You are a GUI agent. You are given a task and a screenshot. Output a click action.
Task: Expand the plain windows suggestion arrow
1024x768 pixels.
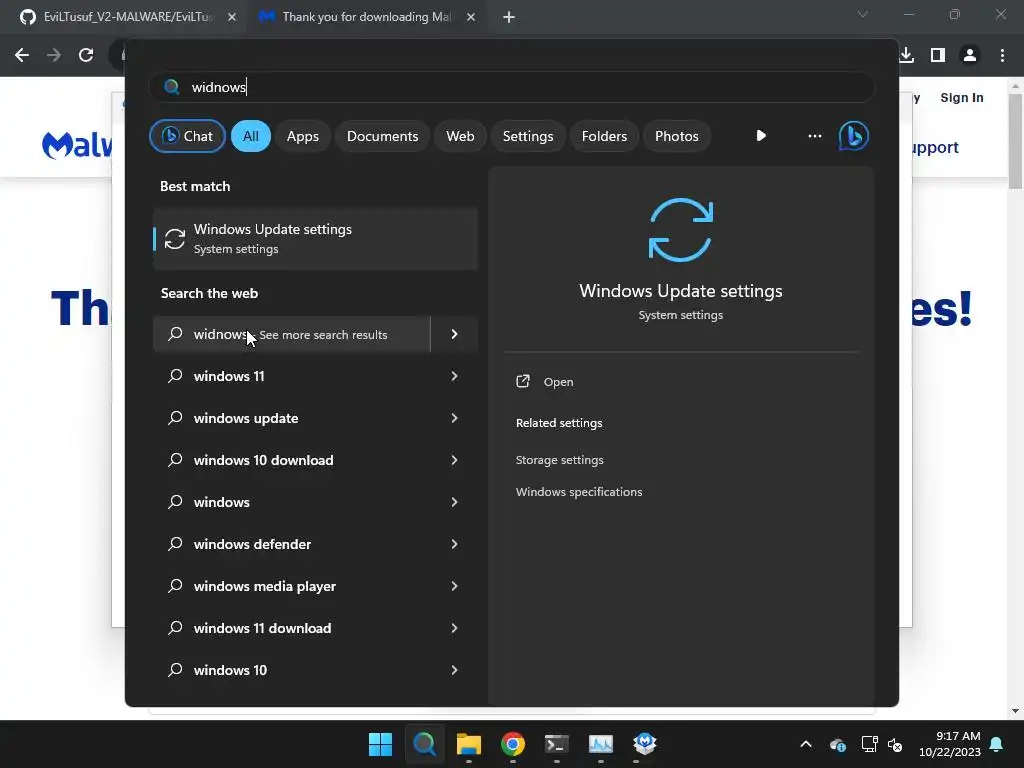pyautogui.click(x=455, y=502)
